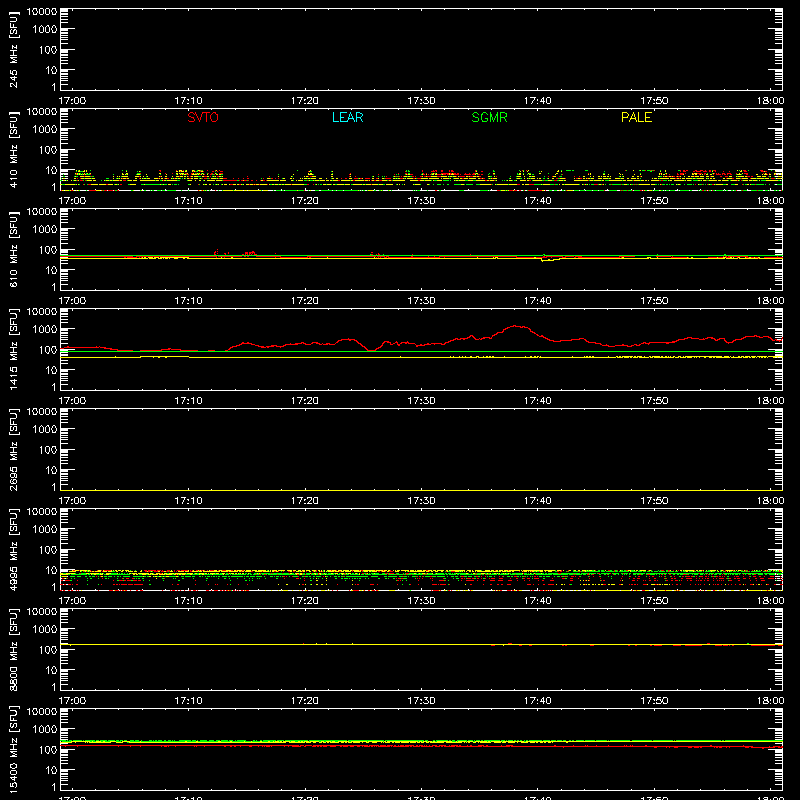
Task: Select the 245 MHz [SFU] axis title
Action: point(13,49)
